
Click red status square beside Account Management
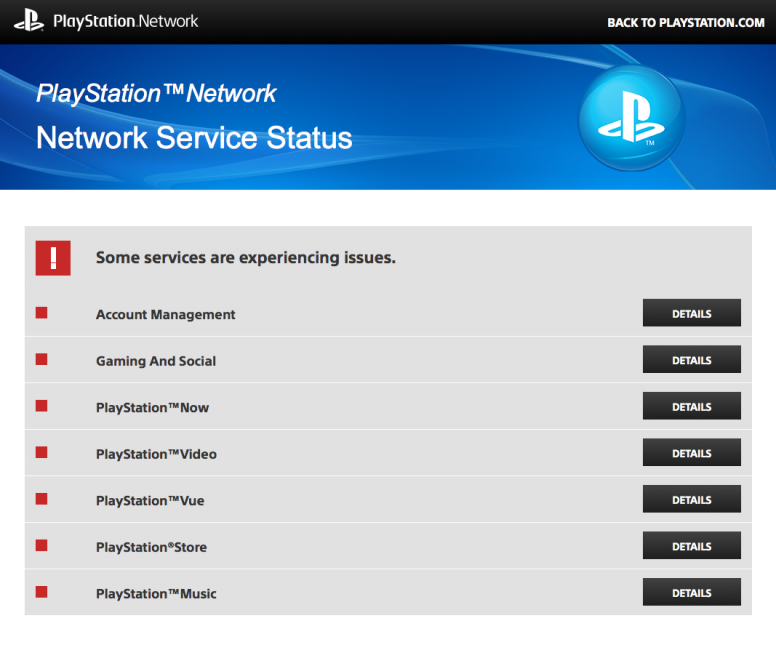point(42,313)
